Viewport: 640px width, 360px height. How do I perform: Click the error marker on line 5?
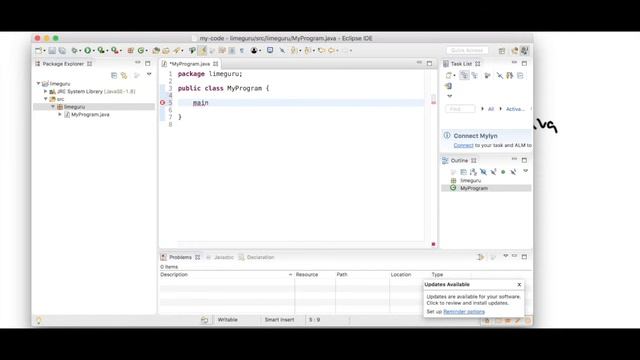[x=162, y=102]
